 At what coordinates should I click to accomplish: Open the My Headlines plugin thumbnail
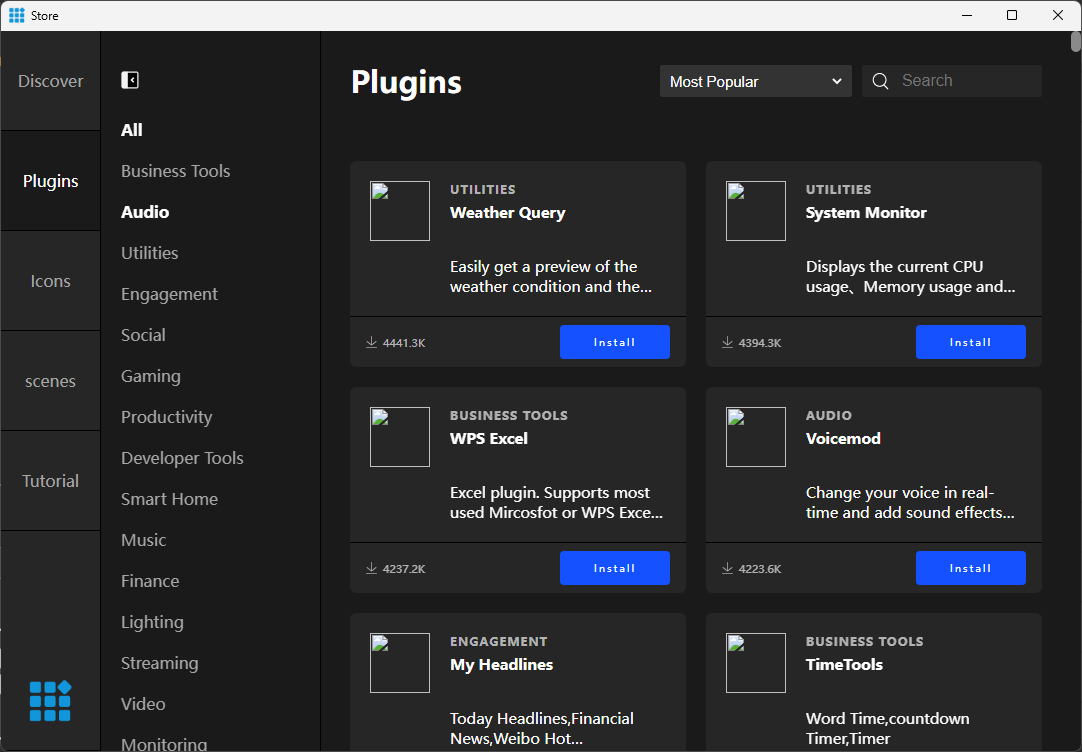coord(400,663)
